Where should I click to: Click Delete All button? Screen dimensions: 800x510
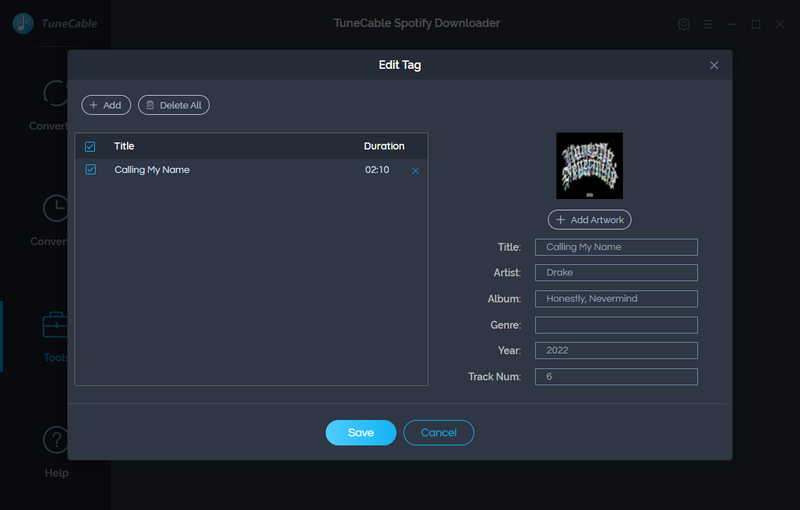pos(174,105)
